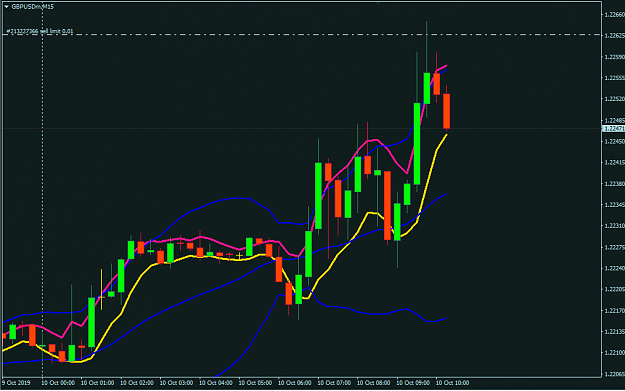
Task: Click the 10 Oct 05:00 time label
Action: click(x=255, y=383)
